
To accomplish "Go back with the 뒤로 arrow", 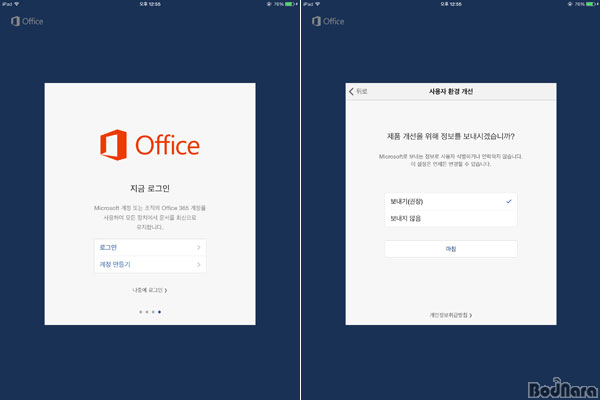I will coord(358,91).
